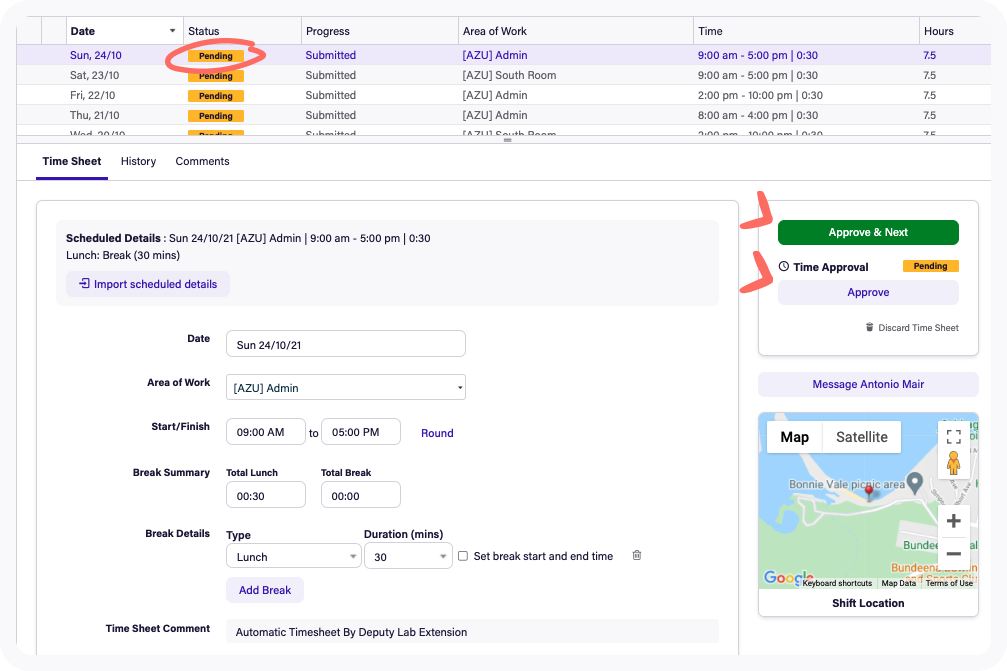This screenshot has width=1007, height=671.
Task: Click the Date field showing Sun 24/10/21
Action: click(x=346, y=344)
